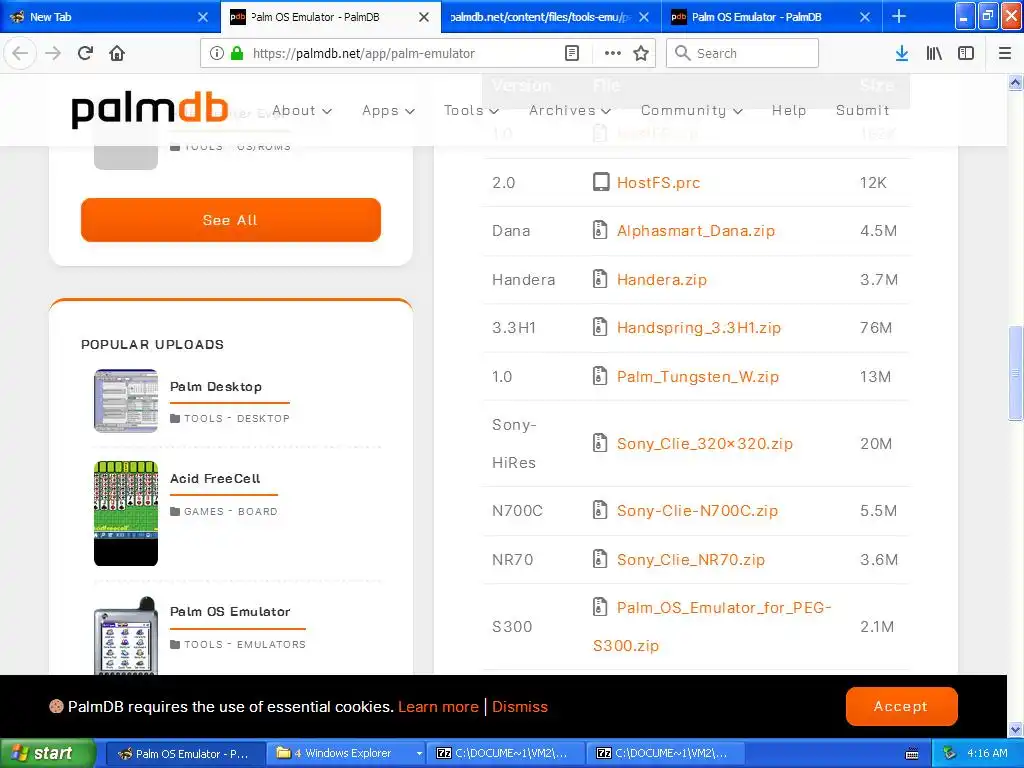The height and width of the screenshot is (768, 1024).
Task: Bookmark this page with the star
Action: click(641, 53)
